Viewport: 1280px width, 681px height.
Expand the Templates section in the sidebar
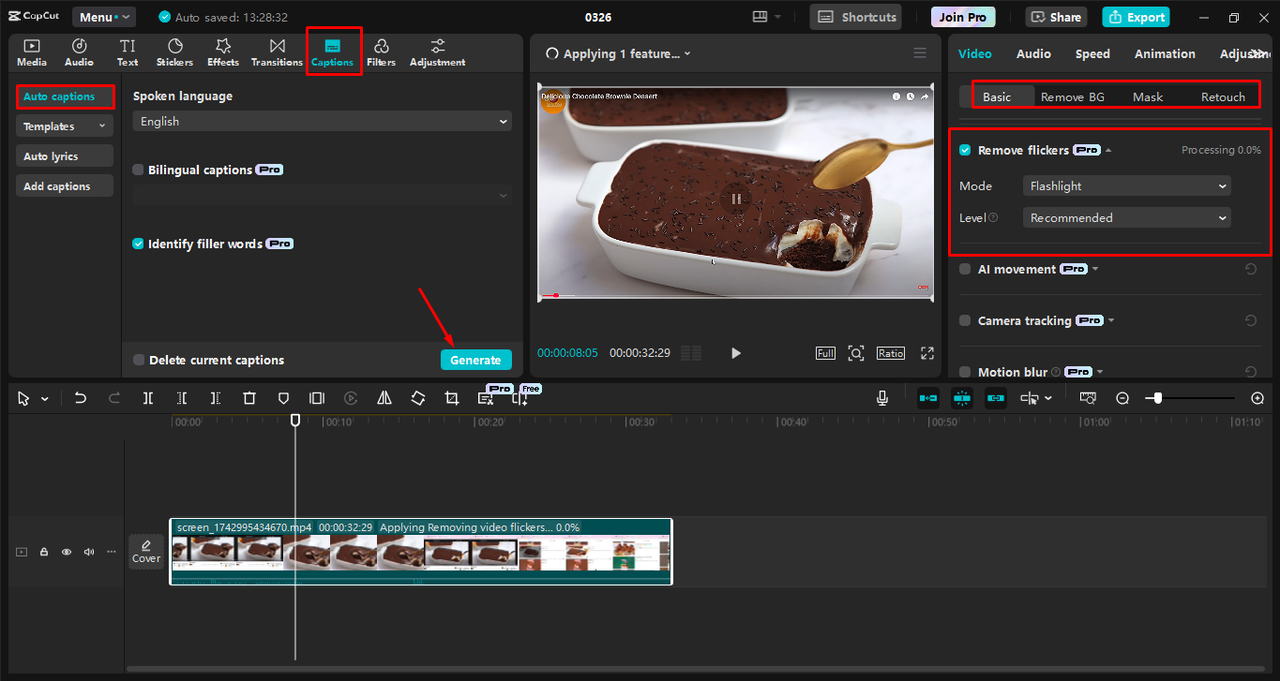64,125
